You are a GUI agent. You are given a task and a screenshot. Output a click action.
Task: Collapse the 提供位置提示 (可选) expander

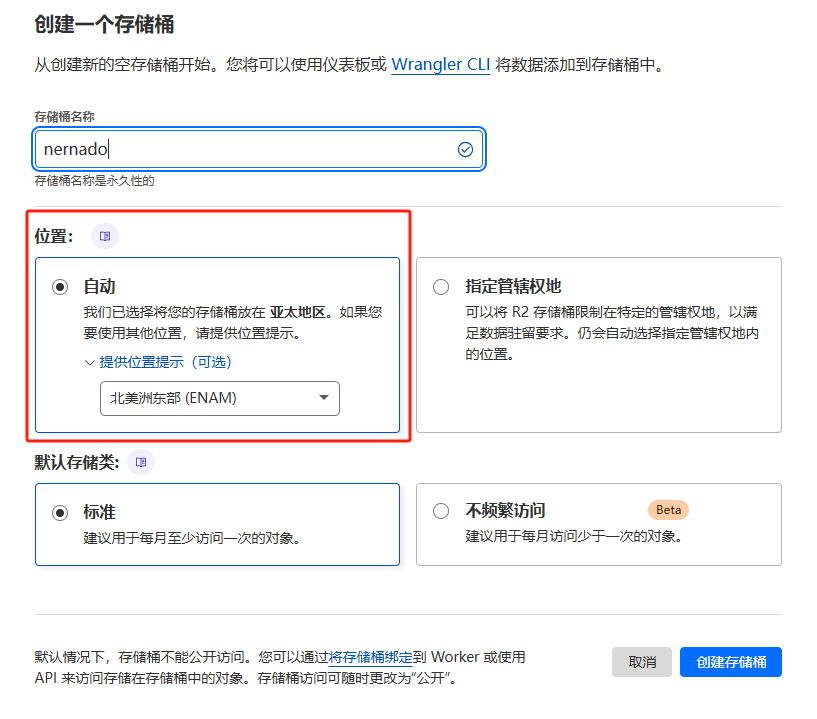point(158,362)
